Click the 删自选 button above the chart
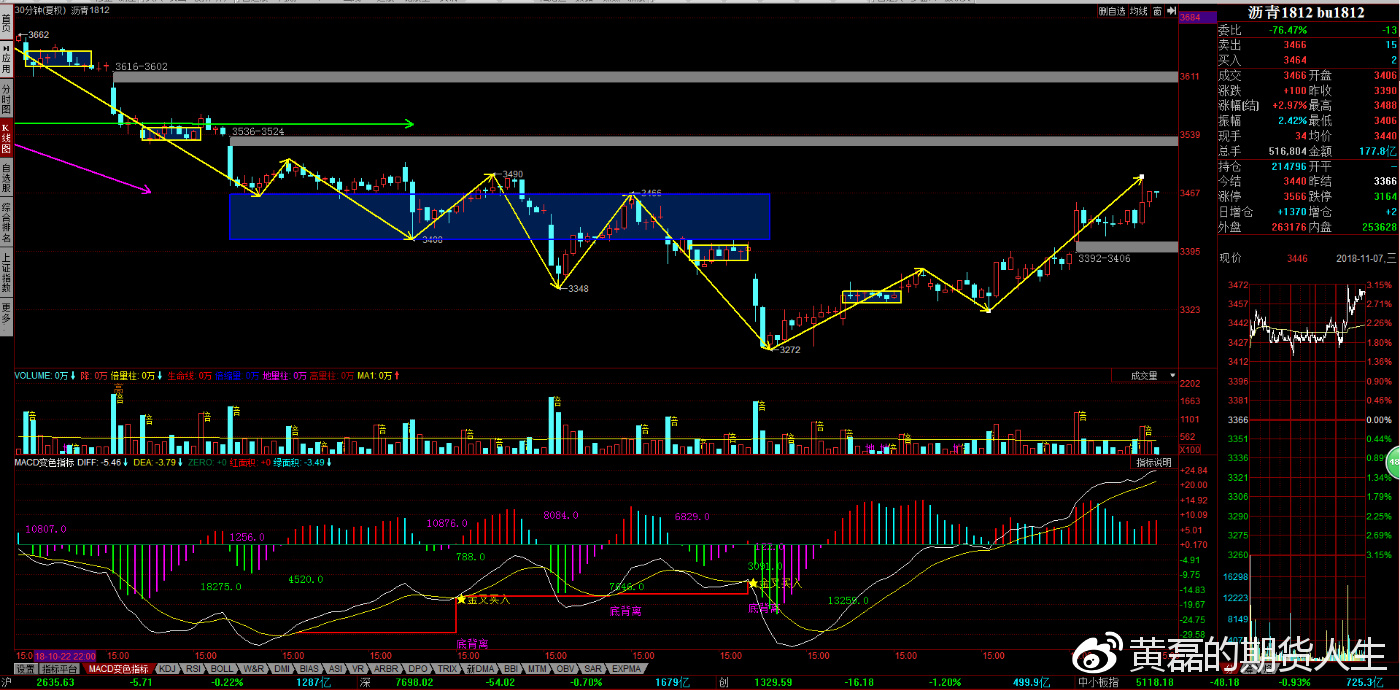This screenshot has height=690, width=1400. (1111, 11)
